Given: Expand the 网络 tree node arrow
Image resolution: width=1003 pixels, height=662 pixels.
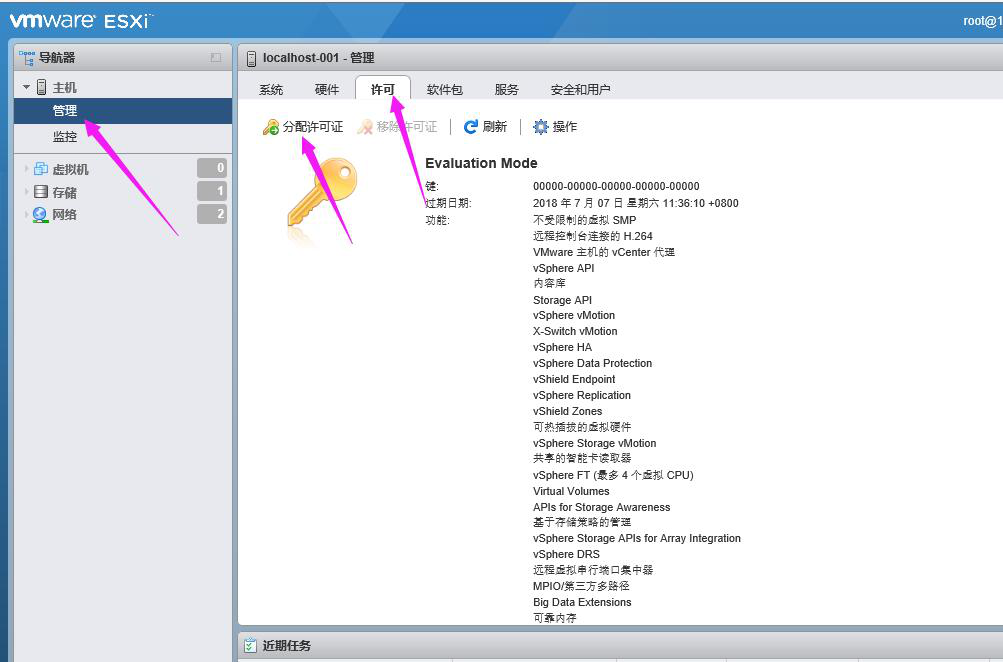Looking at the screenshot, I should click(26, 214).
